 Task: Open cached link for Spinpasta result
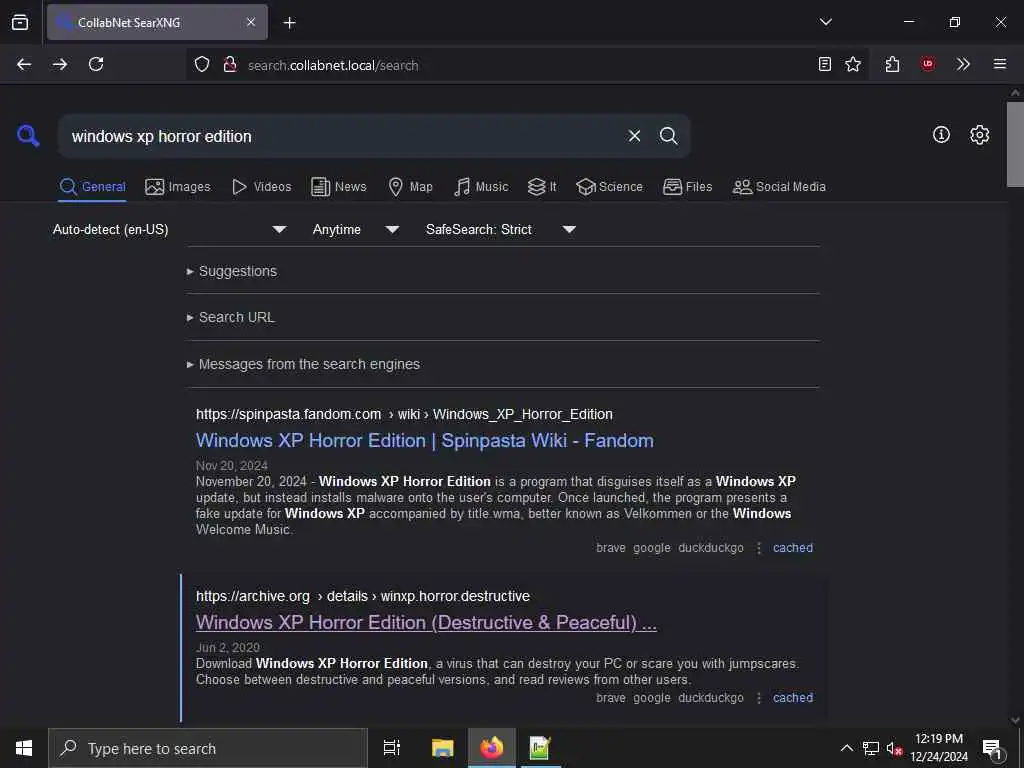click(793, 548)
